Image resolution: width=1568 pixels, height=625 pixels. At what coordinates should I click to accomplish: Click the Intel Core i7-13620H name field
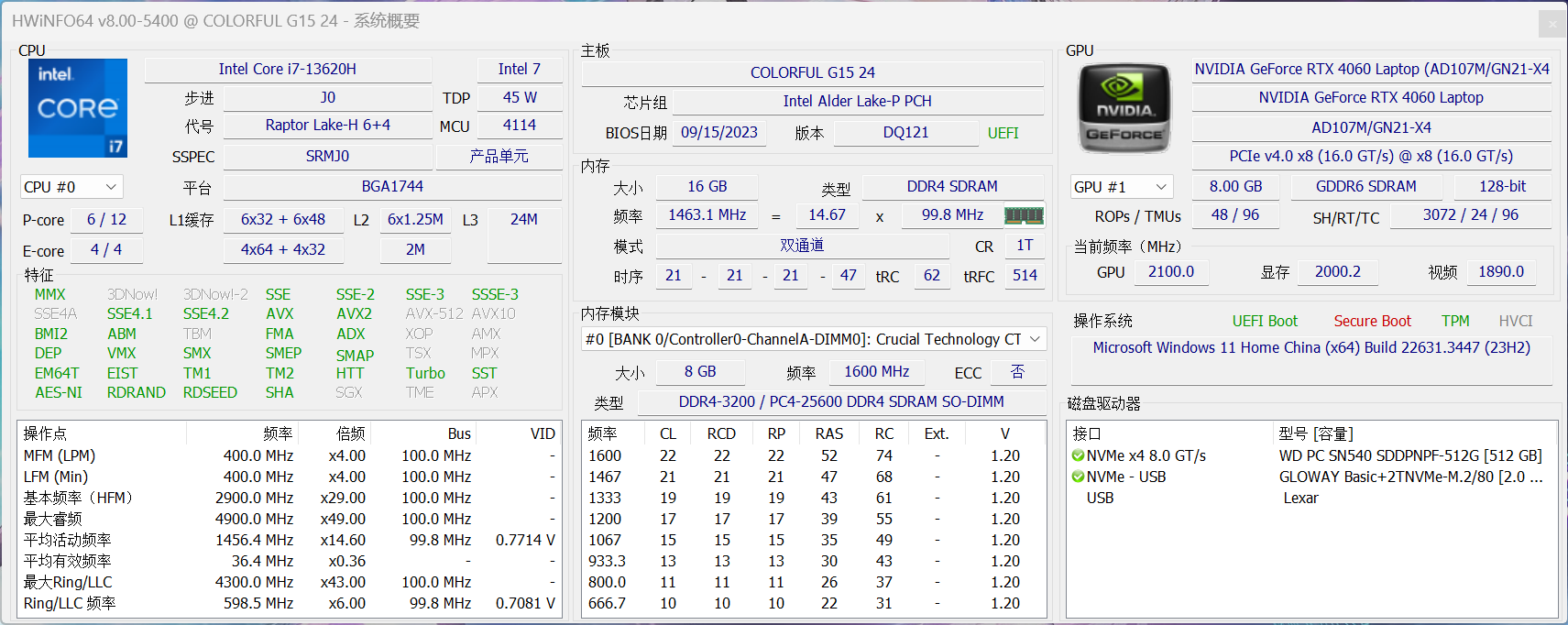(x=287, y=70)
